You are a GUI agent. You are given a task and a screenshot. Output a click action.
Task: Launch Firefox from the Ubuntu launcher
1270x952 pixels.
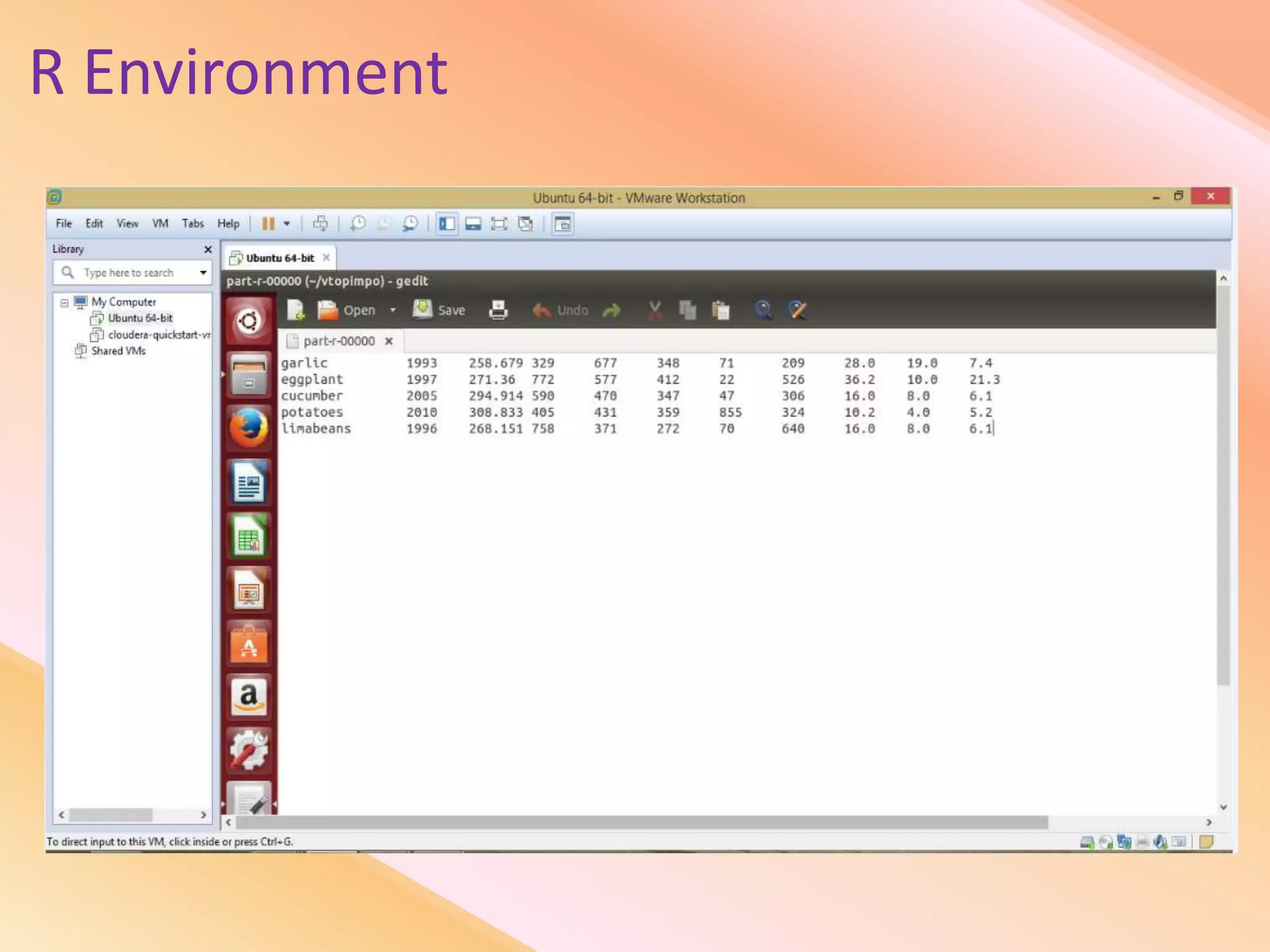(249, 428)
